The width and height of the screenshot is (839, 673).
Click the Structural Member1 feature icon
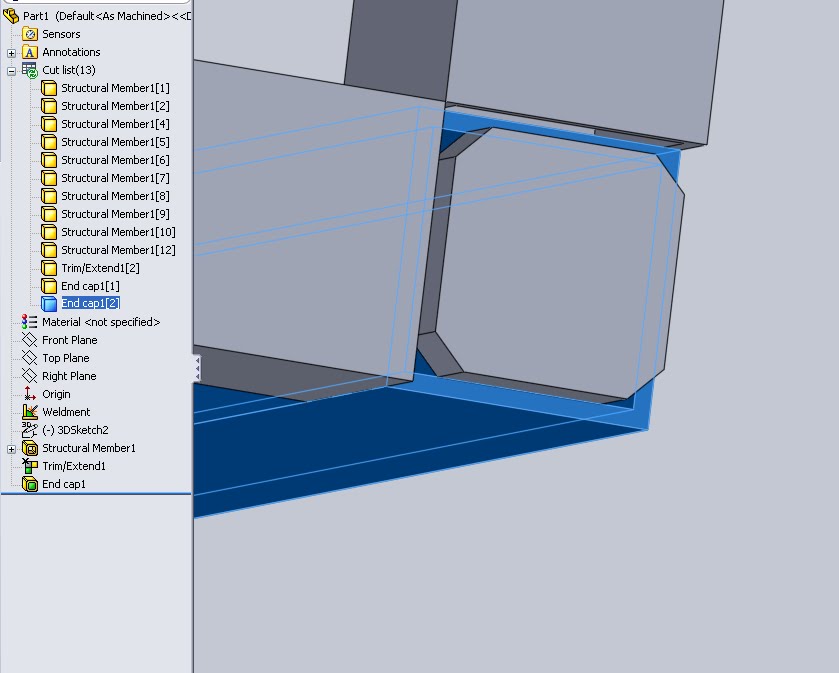[29, 448]
